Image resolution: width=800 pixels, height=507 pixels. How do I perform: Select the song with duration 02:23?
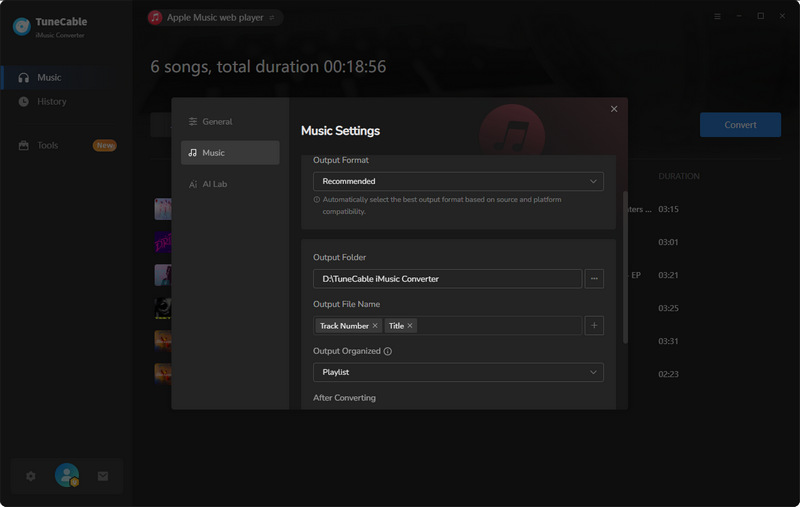668,374
